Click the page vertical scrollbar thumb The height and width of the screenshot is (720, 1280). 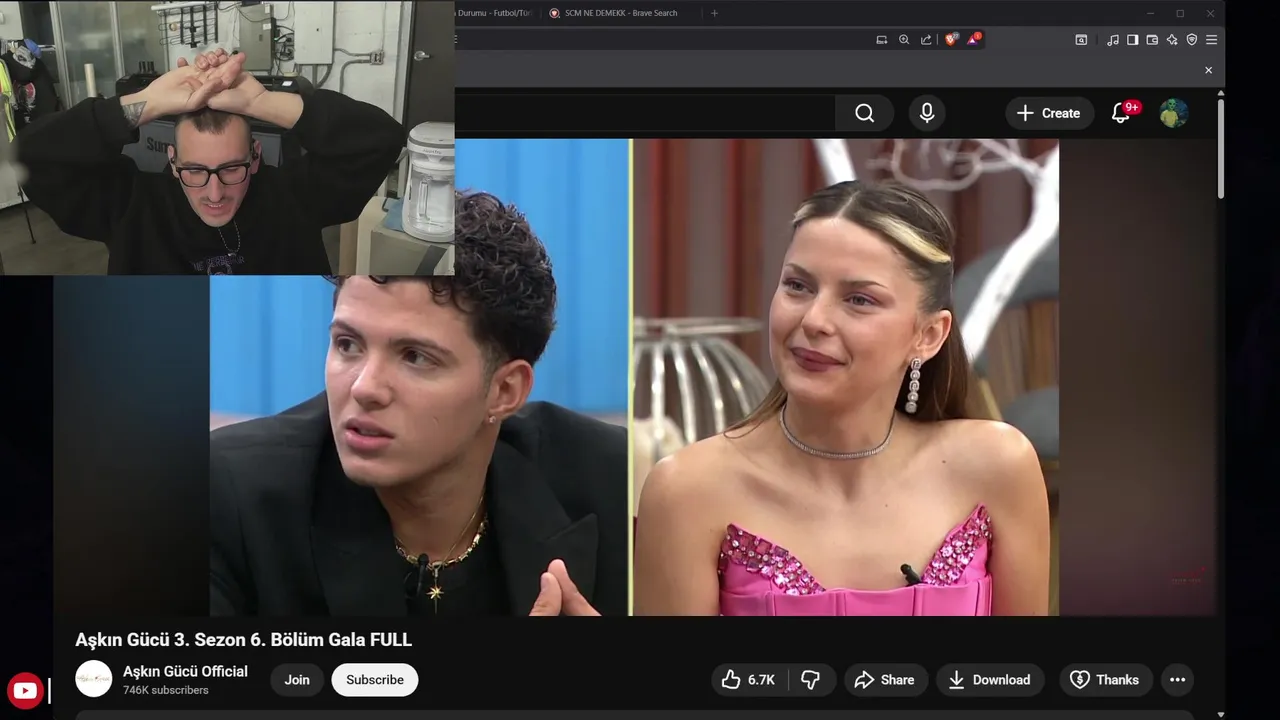pos(1221,147)
